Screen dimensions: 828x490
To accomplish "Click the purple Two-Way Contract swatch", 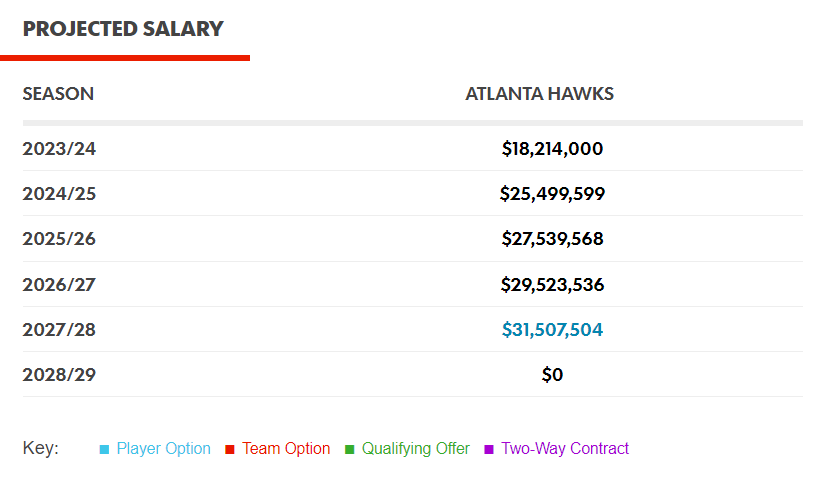I will [x=489, y=450].
